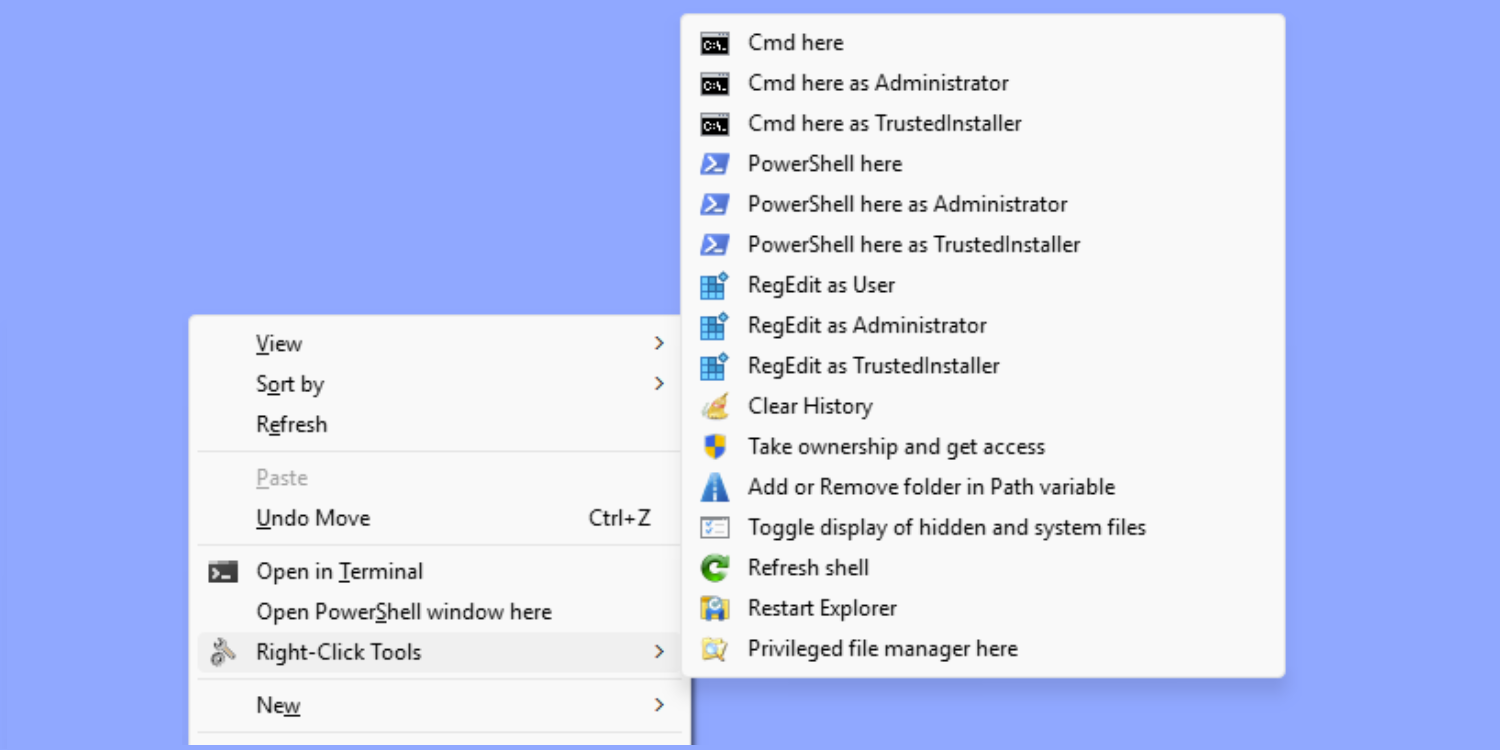This screenshot has width=1500, height=750.
Task: Click the Take ownership shield icon
Action: pyautogui.click(x=714, y=447)
